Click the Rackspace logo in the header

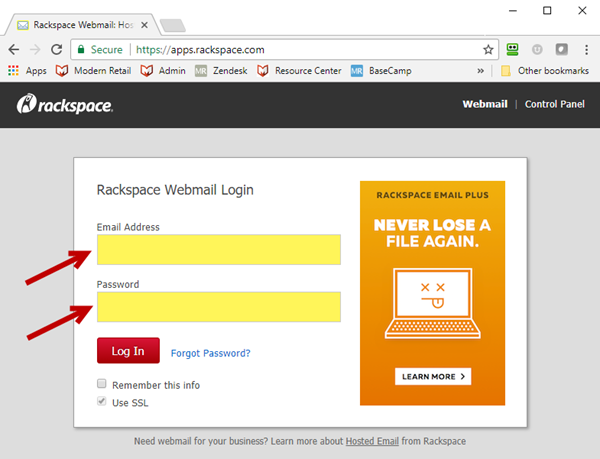(x=65, y=104)
